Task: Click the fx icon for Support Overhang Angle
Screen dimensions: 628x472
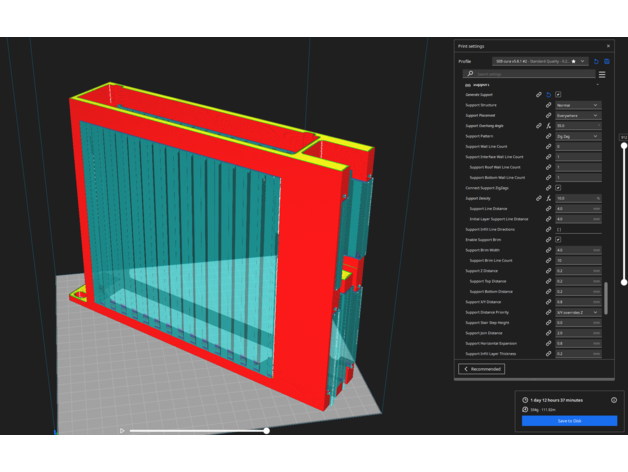Action: coord(548,126)
